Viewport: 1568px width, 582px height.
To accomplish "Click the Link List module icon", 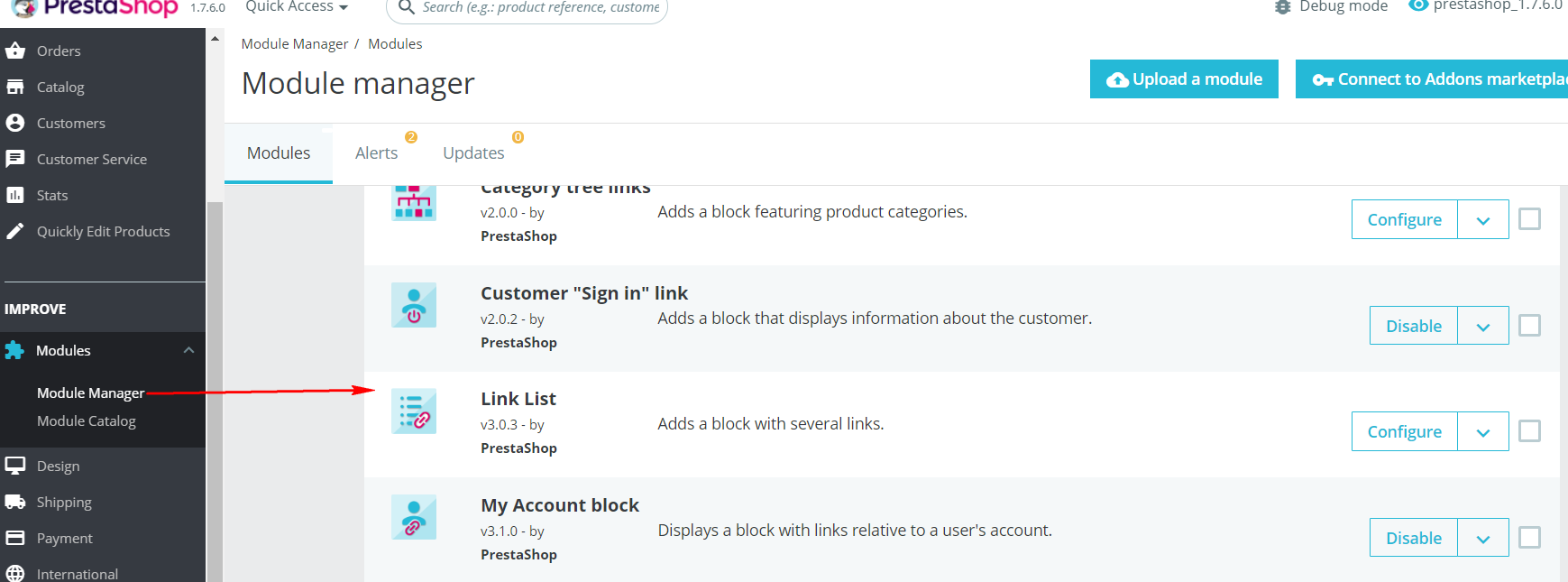I will coord(414,411).
